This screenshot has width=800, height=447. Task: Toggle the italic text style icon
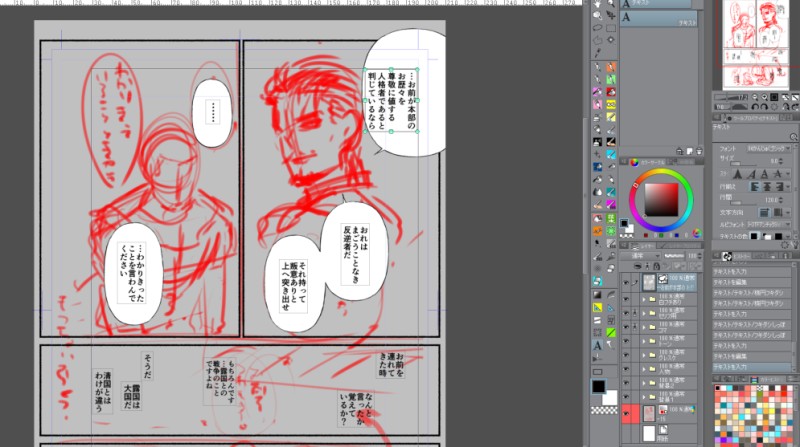click(x=751, y=174)
